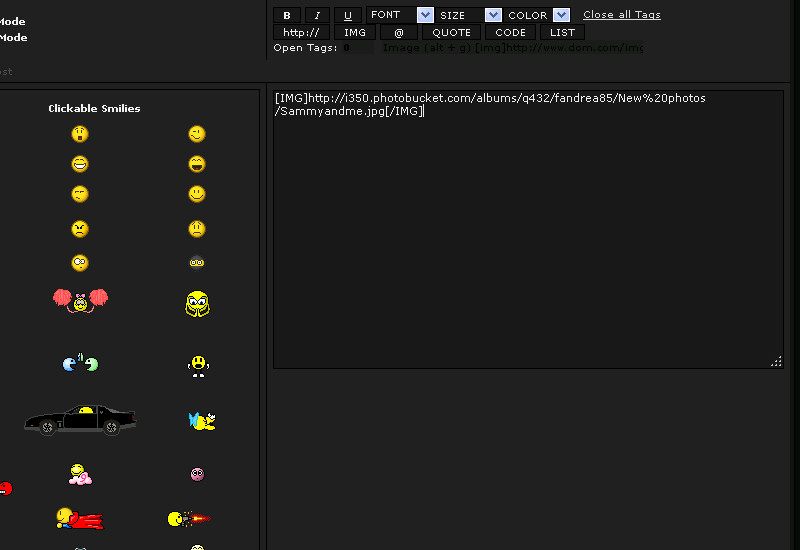Image resolution: width=800 pixels, height=550 pixels.
Task: Click the LIST button
Action: click(562, 32)
